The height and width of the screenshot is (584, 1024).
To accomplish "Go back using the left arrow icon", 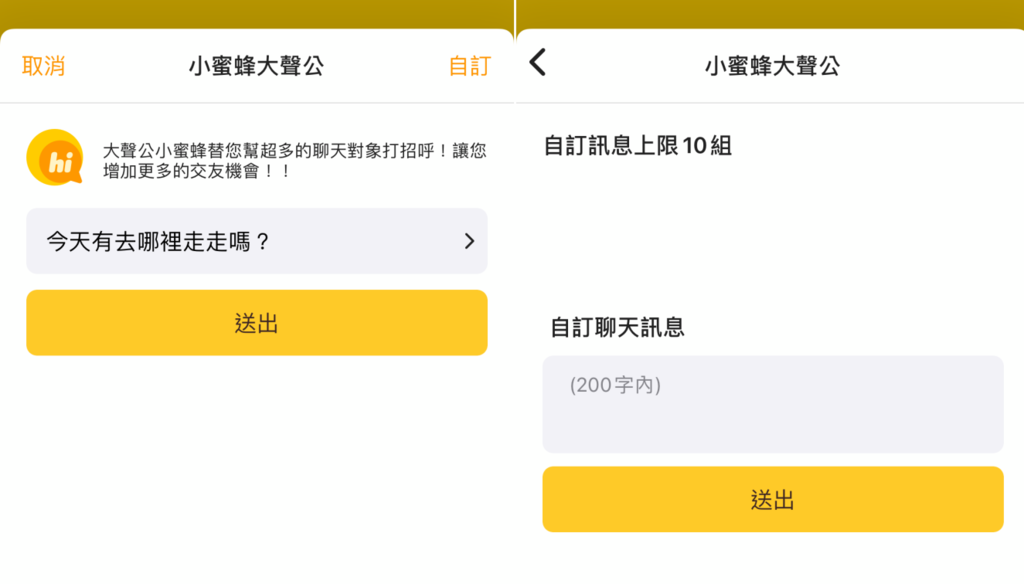I will [537, 63].
